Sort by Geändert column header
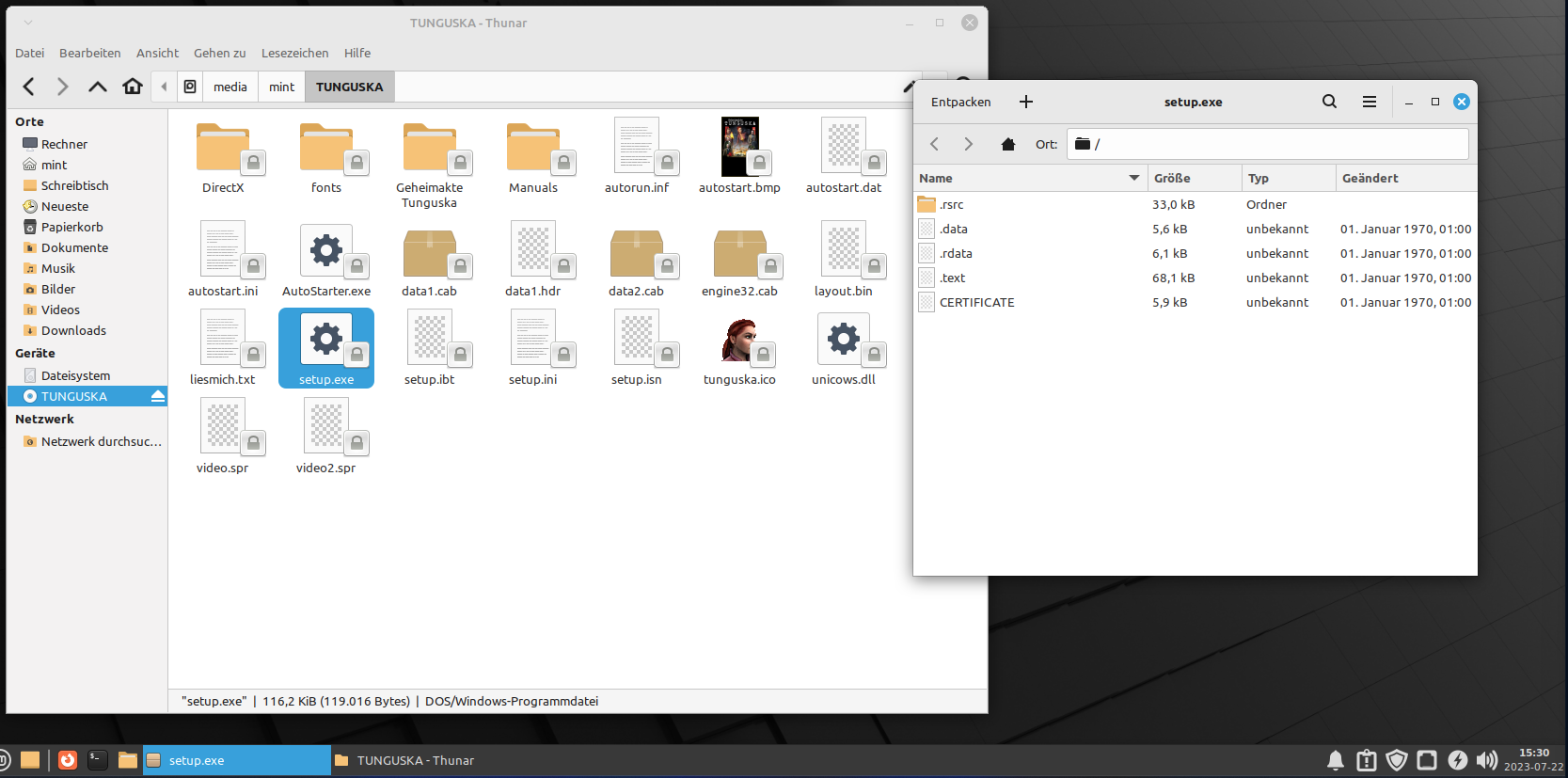 coord(1406,178)
